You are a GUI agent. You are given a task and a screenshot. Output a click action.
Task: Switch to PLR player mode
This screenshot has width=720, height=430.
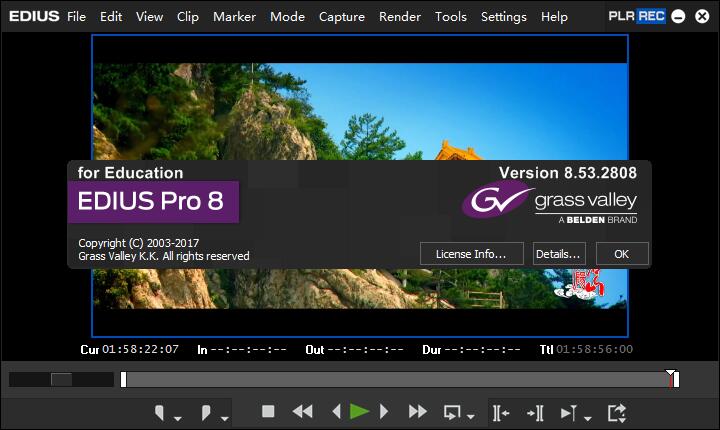(x=621, y=16)
